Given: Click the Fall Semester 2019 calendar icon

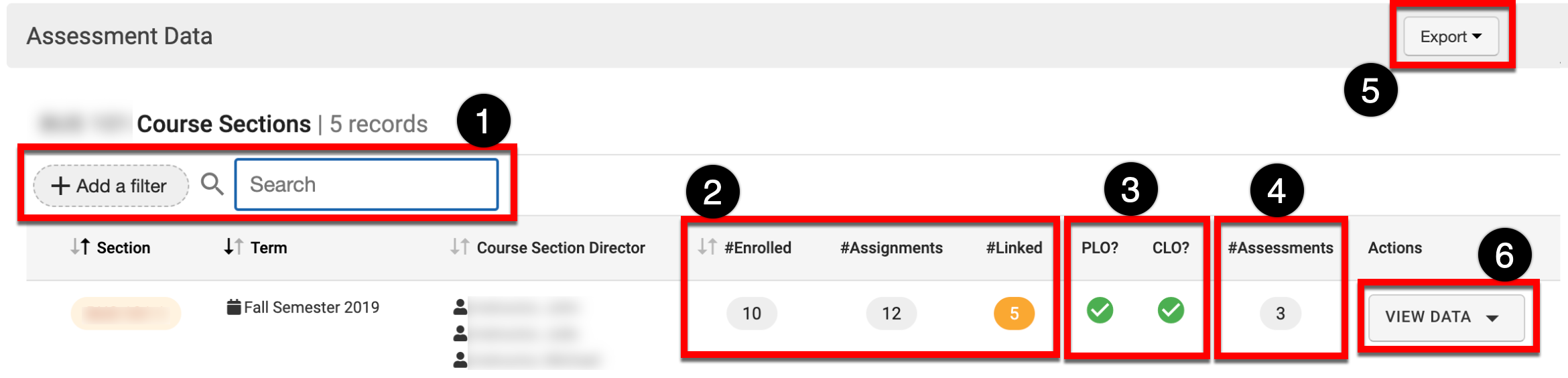Looking at the screenshot, I should [x=234, y=307].
